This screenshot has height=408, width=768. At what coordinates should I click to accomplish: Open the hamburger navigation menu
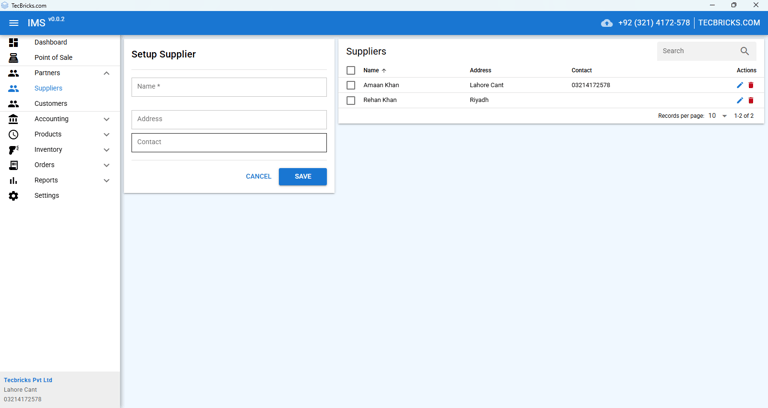[x=14, y=23]
